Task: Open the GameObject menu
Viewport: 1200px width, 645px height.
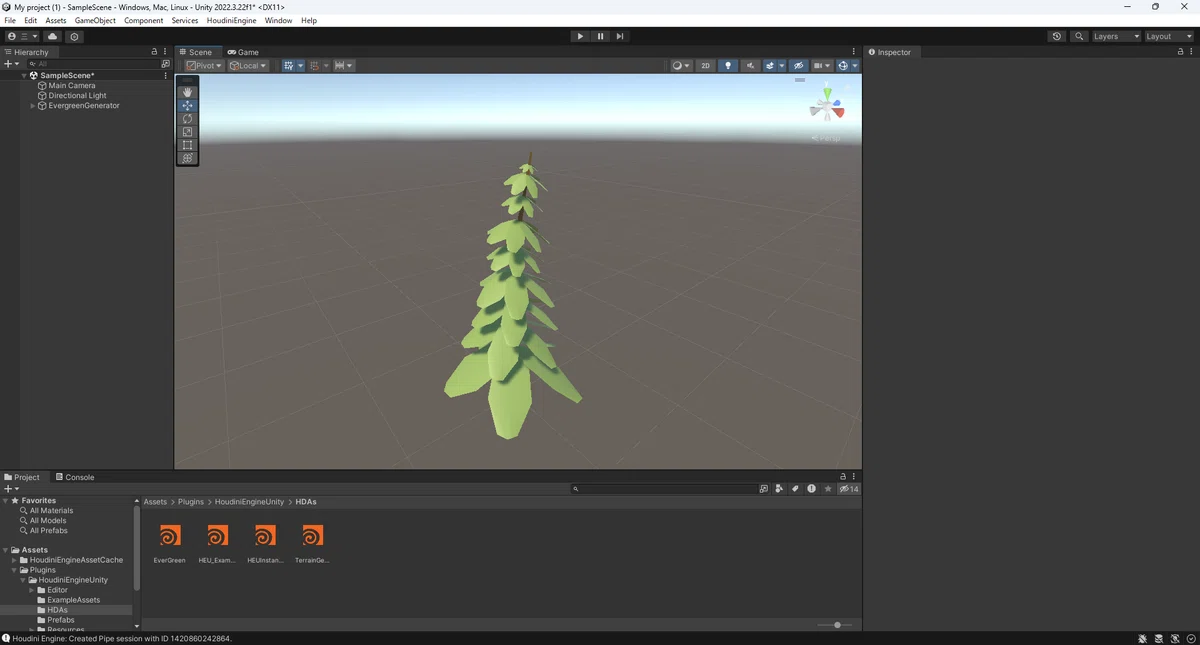Action: click(95, 20)
